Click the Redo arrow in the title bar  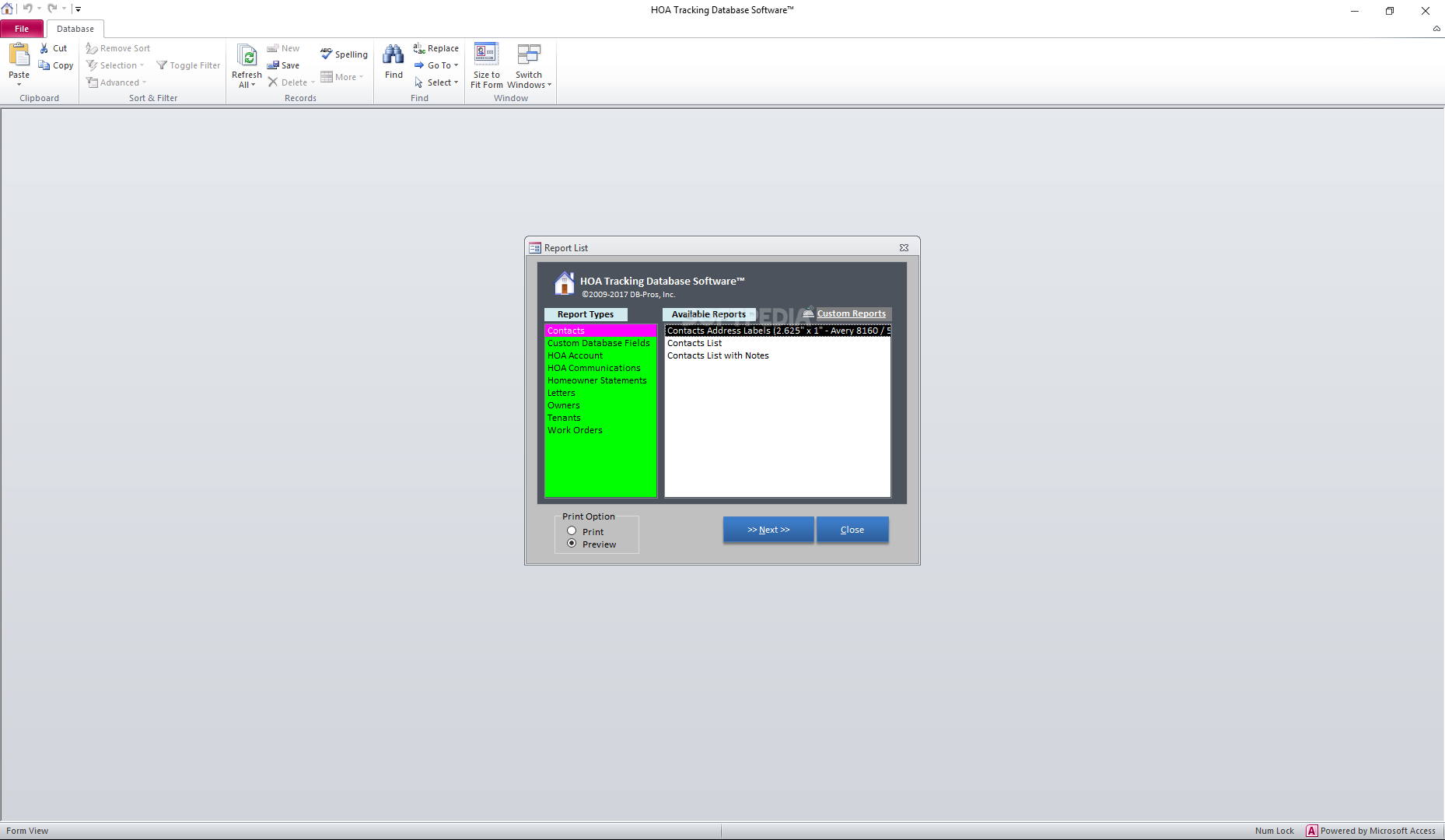[52, 9]
